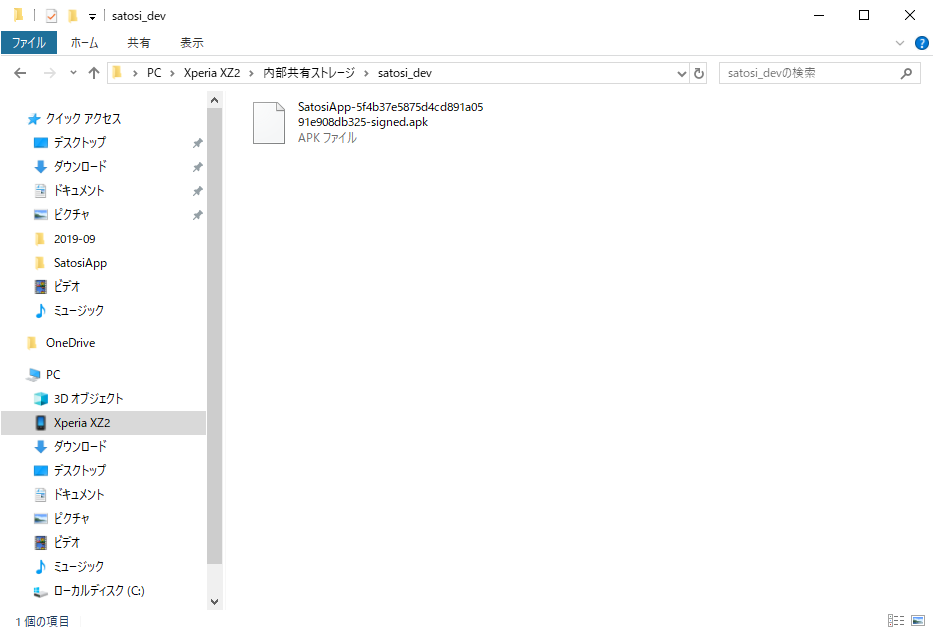Click the navigation pane scroll down arrow

pos(214,602)
